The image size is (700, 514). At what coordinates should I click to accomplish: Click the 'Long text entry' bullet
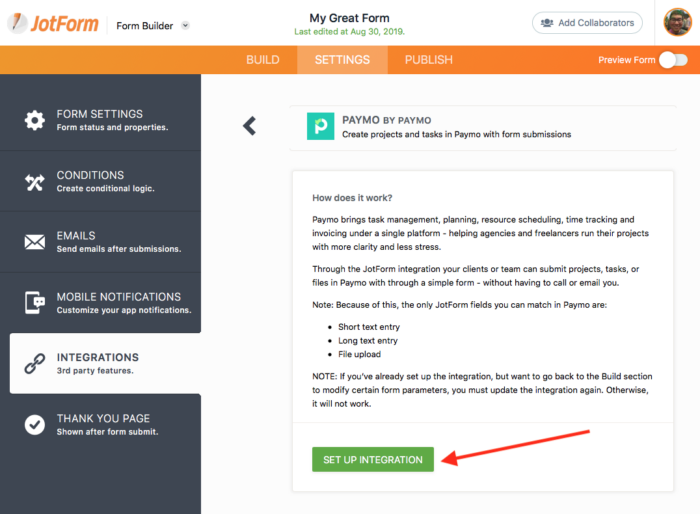368,341
